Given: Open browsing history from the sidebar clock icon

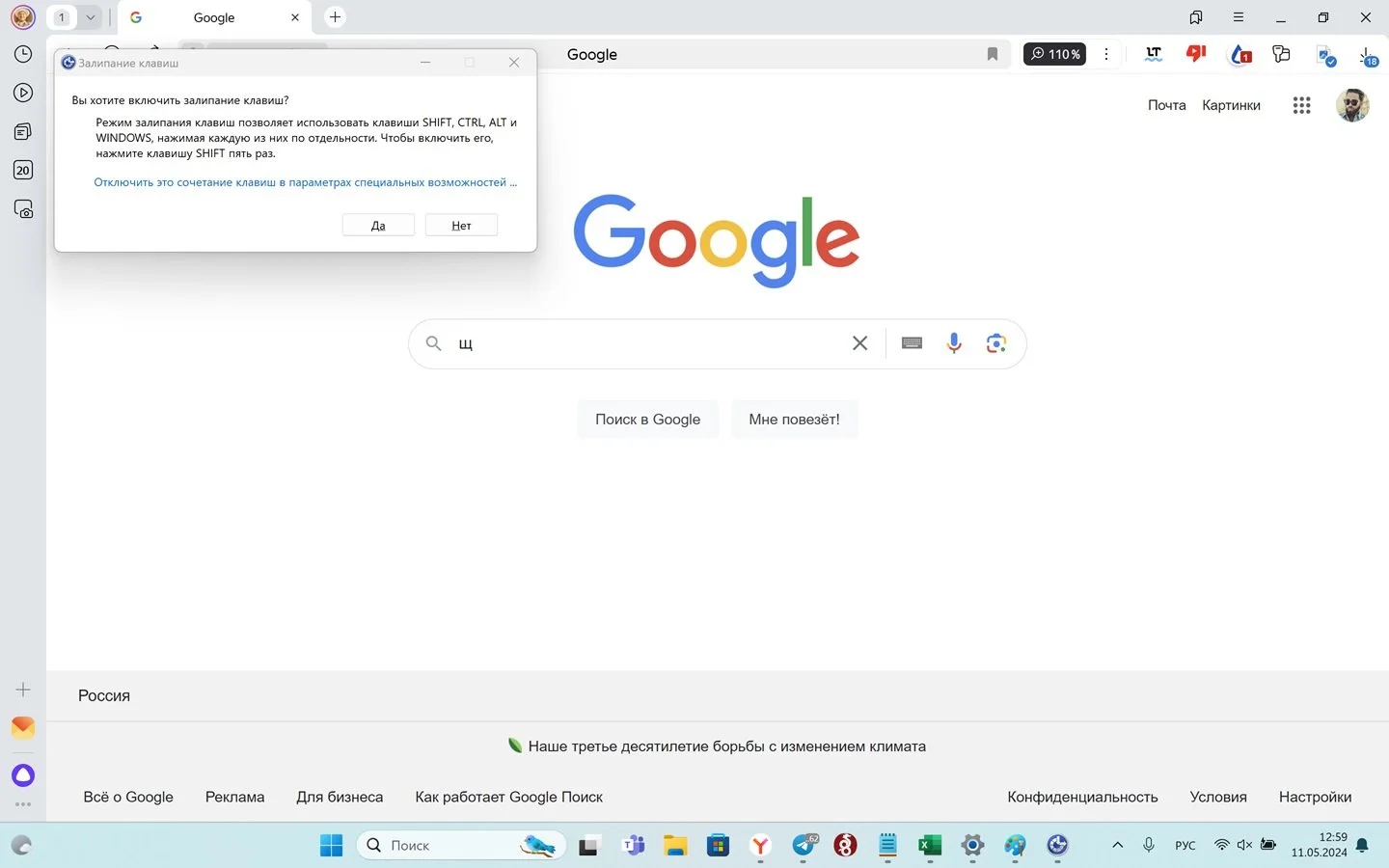Looking at the screenshot, I should [x=23, y=54].
